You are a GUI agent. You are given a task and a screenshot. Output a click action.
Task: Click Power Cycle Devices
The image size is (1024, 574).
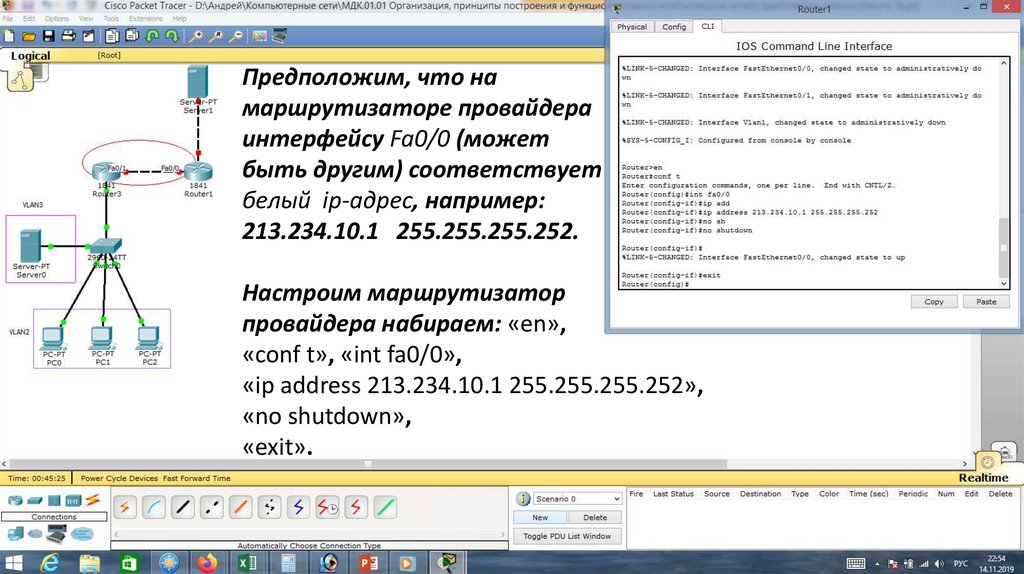point(120,478)
